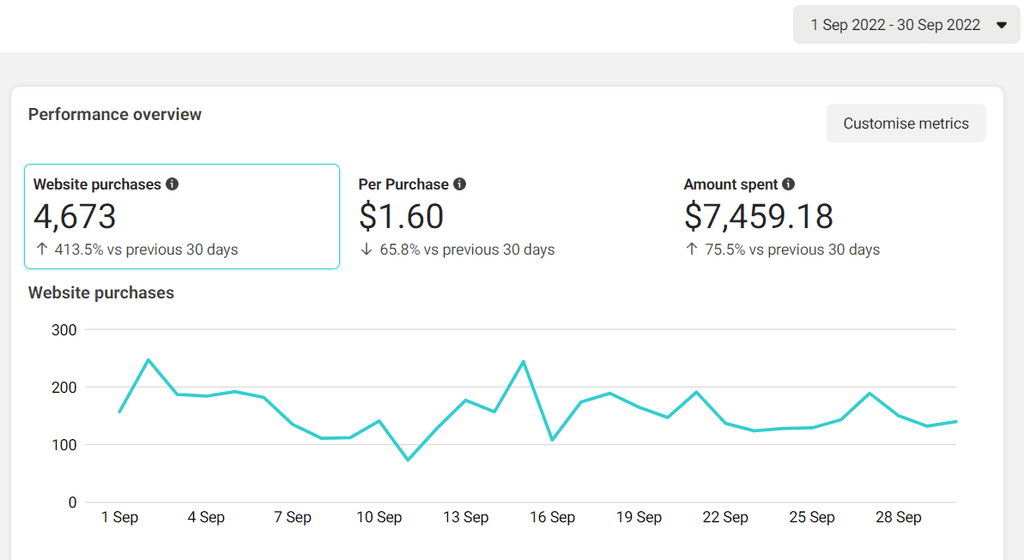This screenshot has width=1024, height=560.
Task: Click the chart peak near 15 Sep
Action: tap(523, 362)
